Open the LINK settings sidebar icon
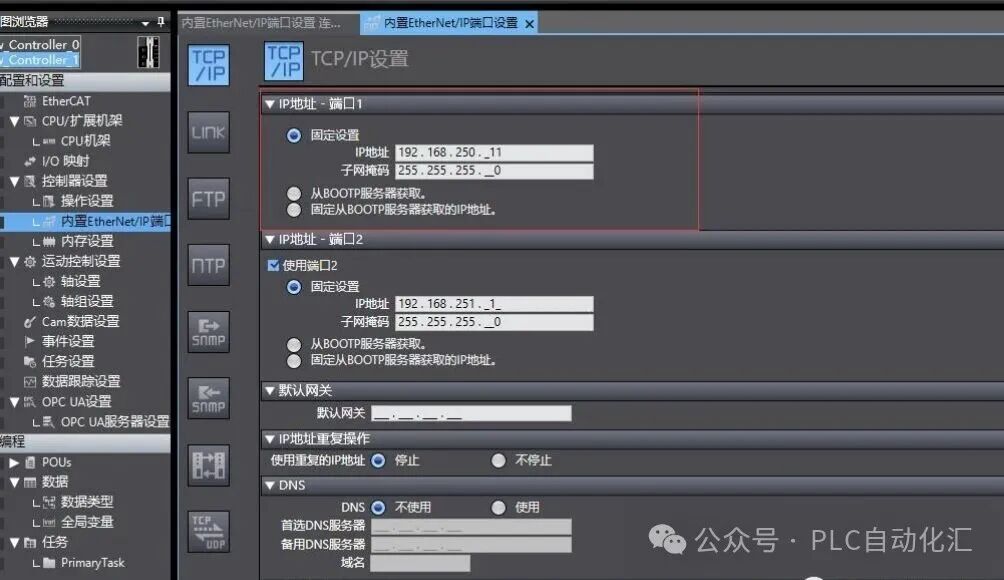This screenshot has height=580, width=1004. (209, 133)
